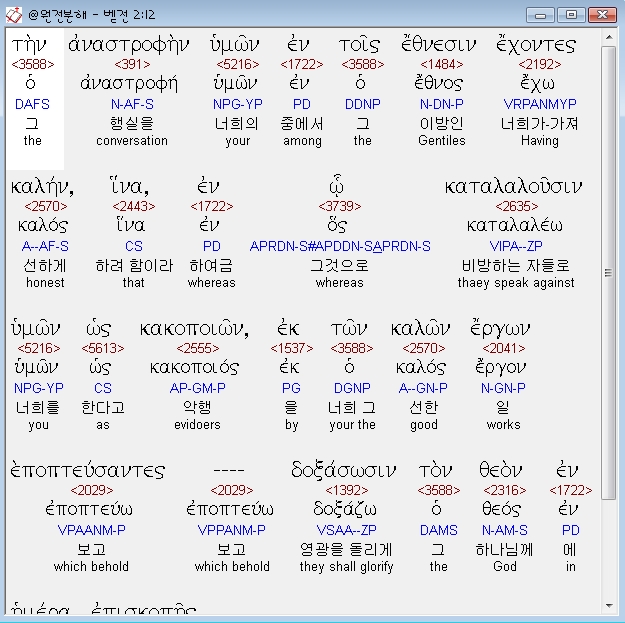625x623 pixels.
Task: Click parsing code VPPANM-P
Action: coord(232,530)
